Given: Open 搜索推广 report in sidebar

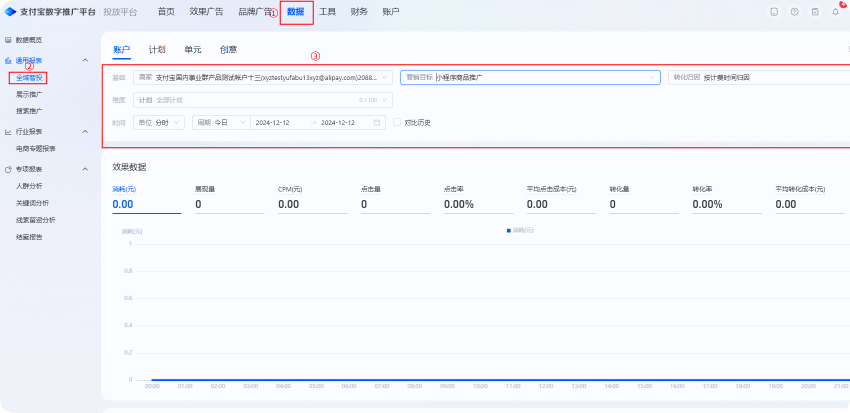Looking at the screenshot, I should click(x=30, y=111).
